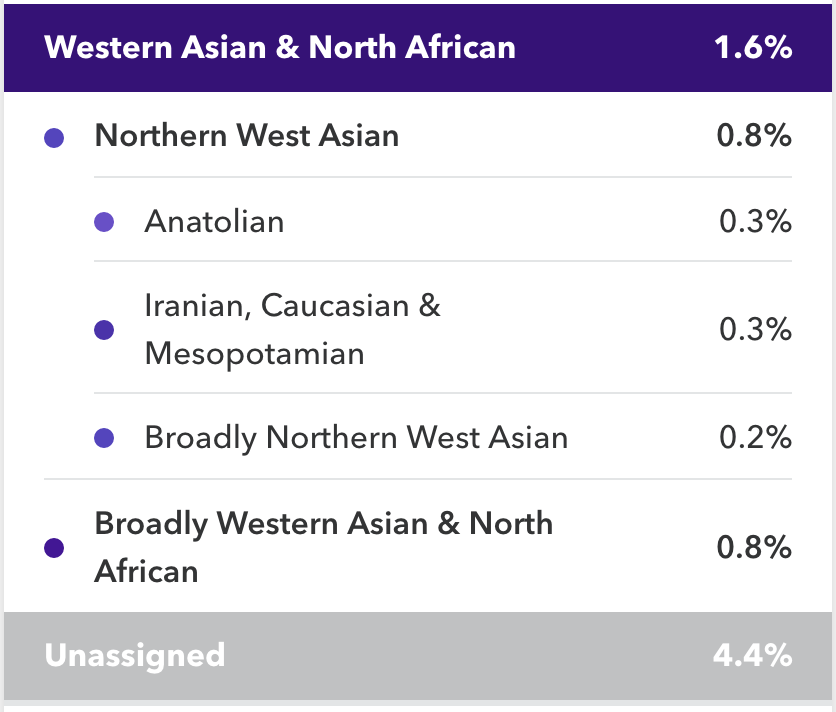Click the 0.3% next to Iranian, Caucasian
The width and height of the screenshot is (836, 712).
pos(755,329)
